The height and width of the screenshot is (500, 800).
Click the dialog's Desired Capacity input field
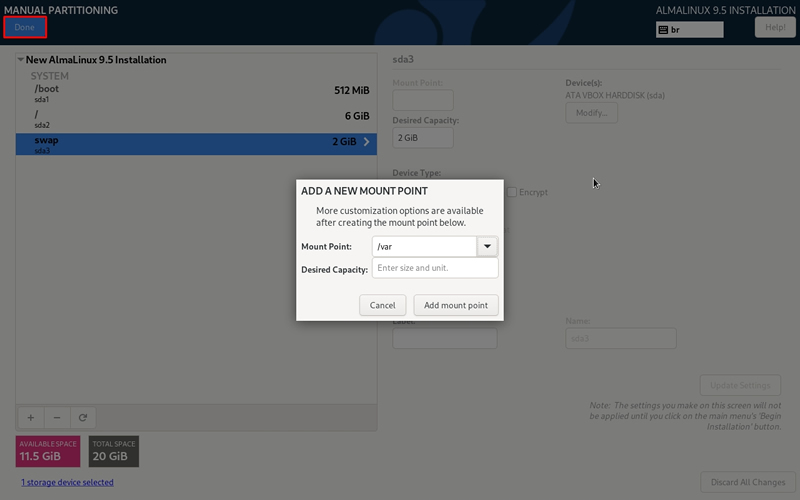(435, 268)
